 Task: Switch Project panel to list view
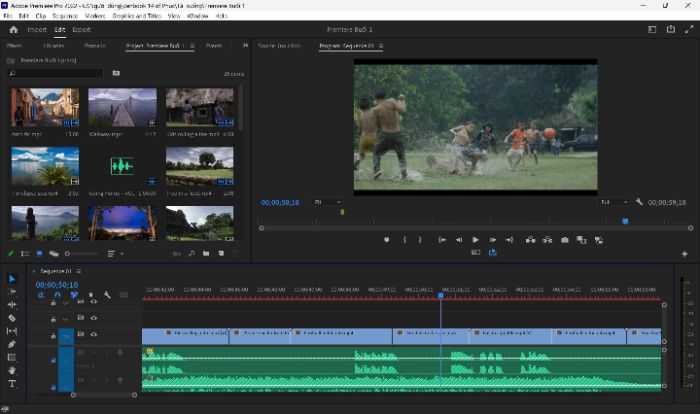coord(25,254)
